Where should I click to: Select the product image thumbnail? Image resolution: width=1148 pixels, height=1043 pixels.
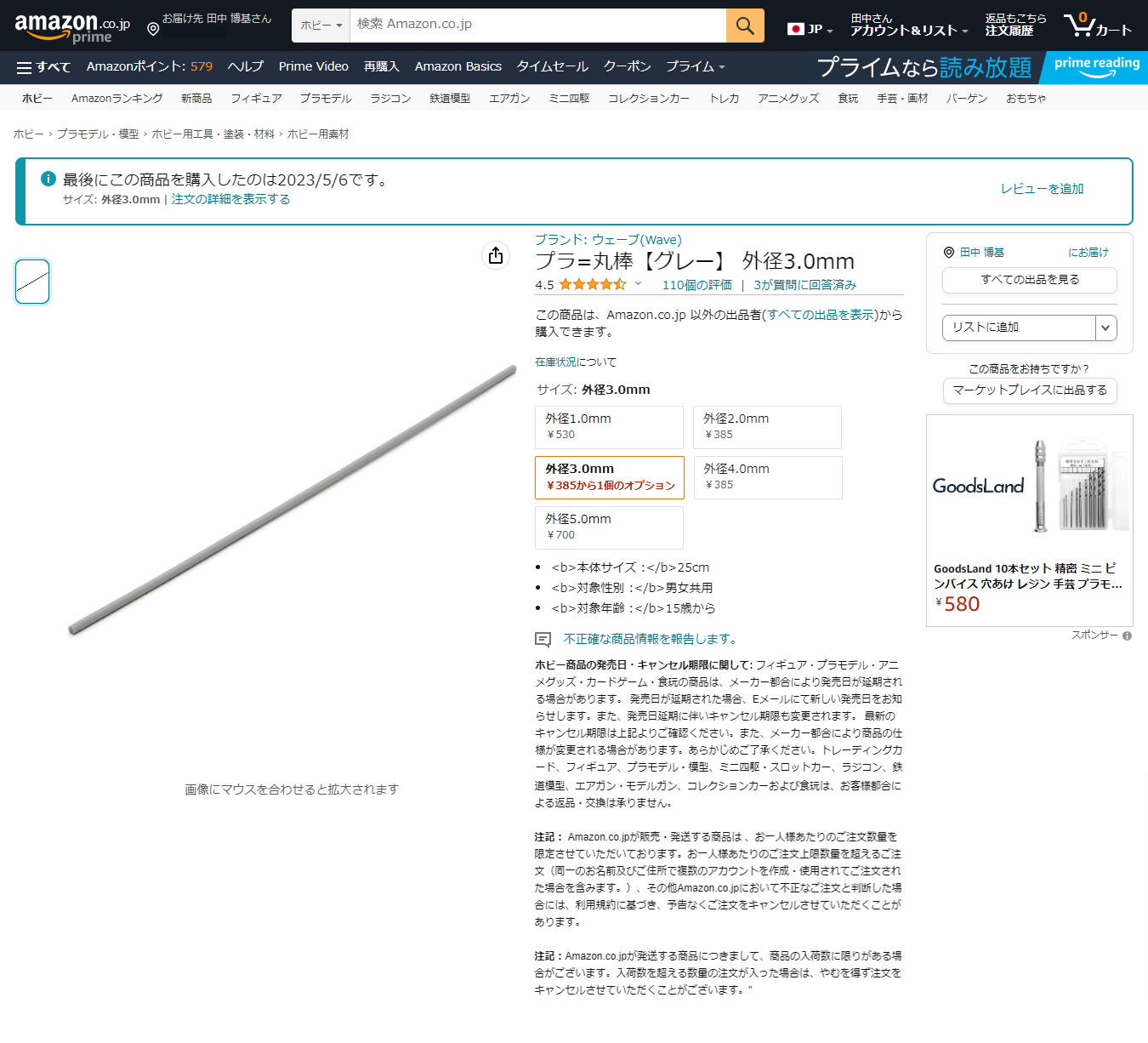pos(32,282)
